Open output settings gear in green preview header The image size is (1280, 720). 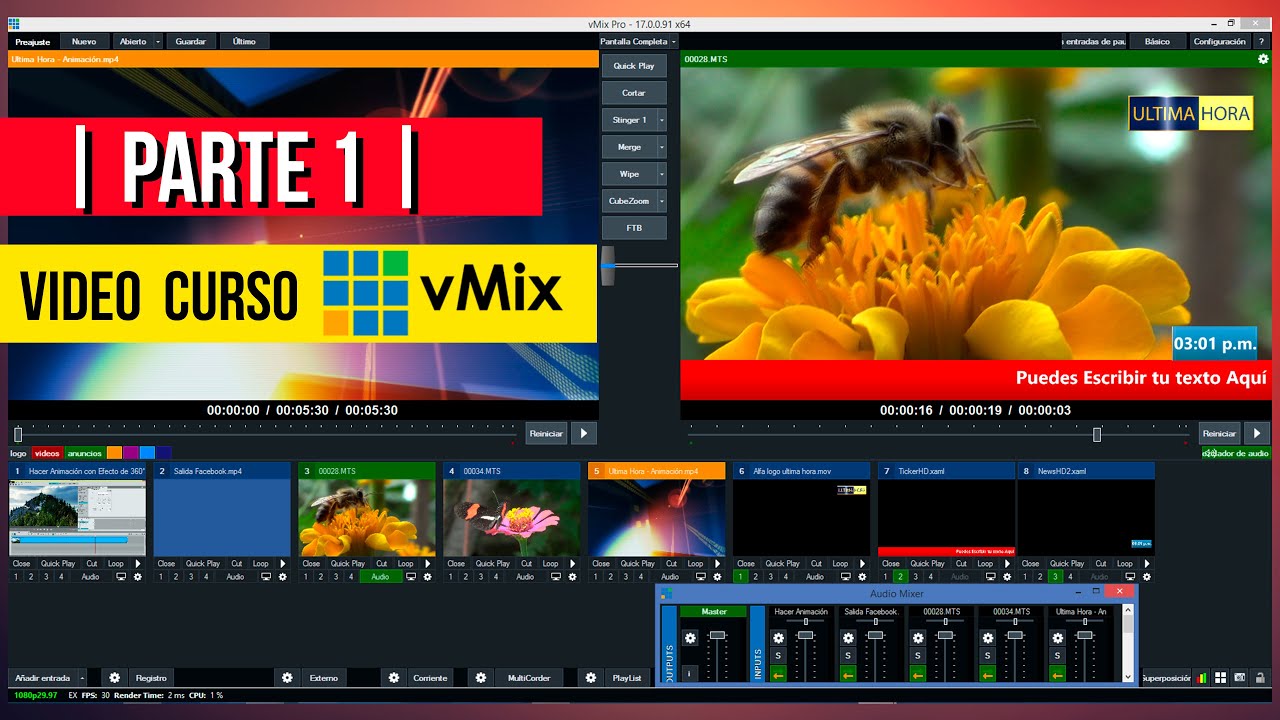click(x=1263, y=59)
